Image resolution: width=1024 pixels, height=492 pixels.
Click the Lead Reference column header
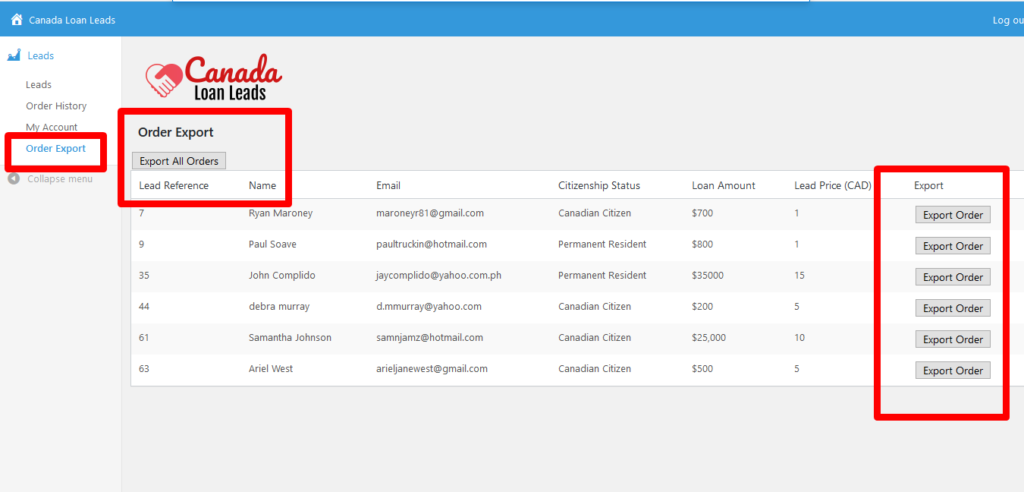coord(174,186)
